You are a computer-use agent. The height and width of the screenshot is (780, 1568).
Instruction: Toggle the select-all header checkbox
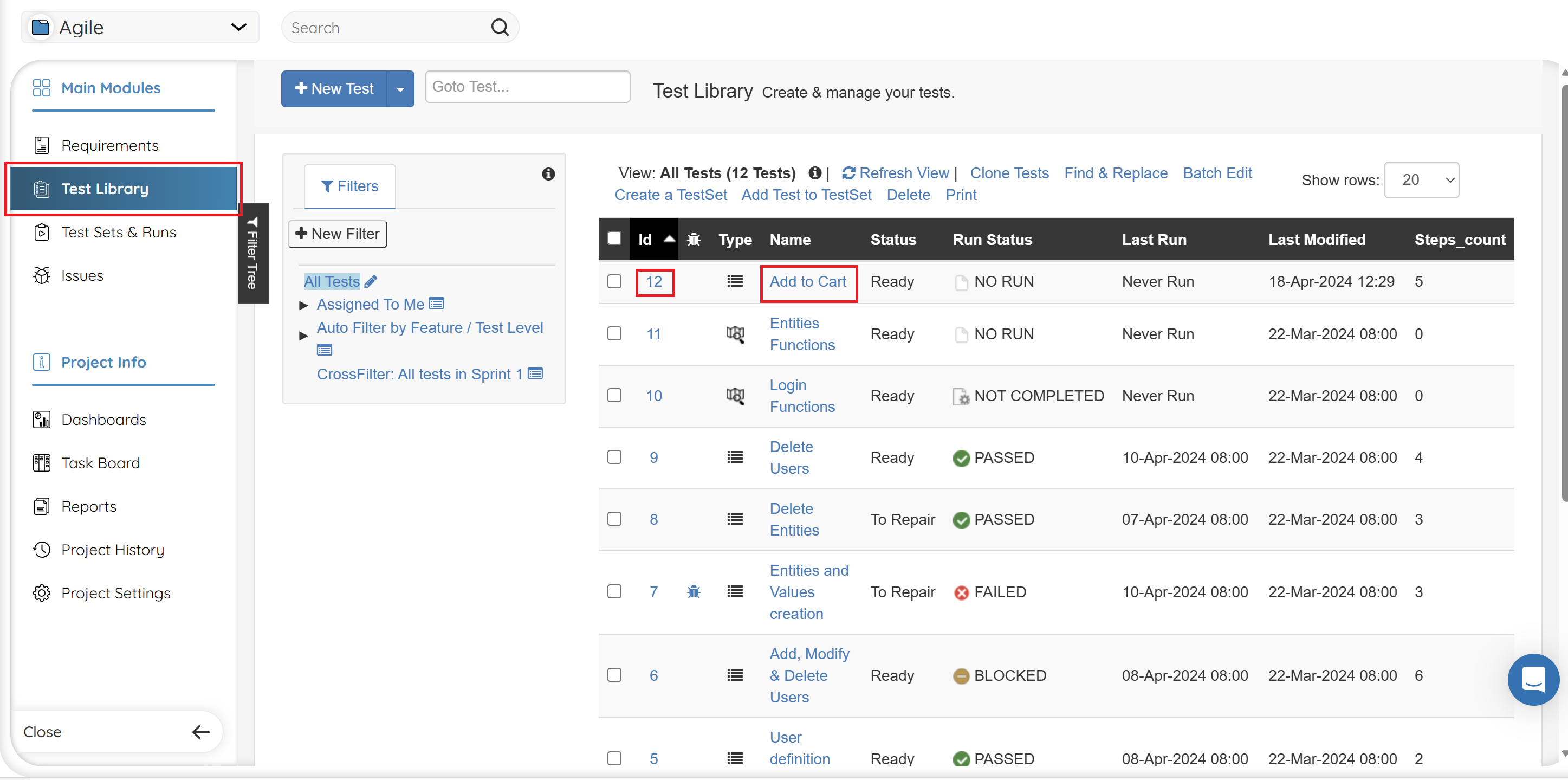click(614, 238)
